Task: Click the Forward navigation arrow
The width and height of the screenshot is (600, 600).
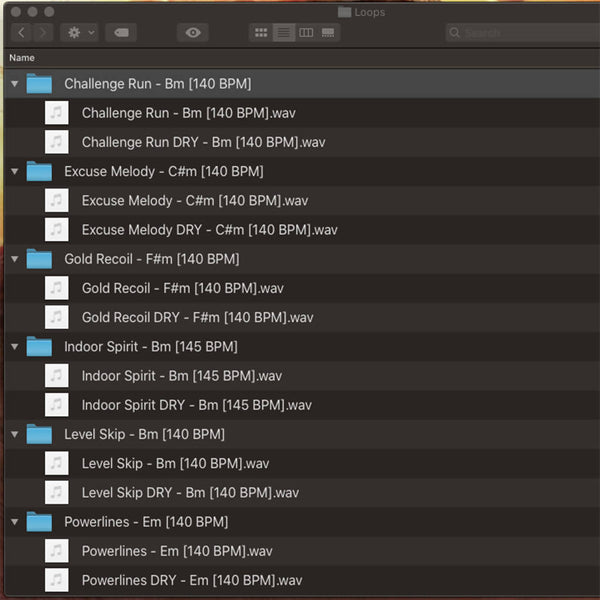Action: [x=43, y=32]
